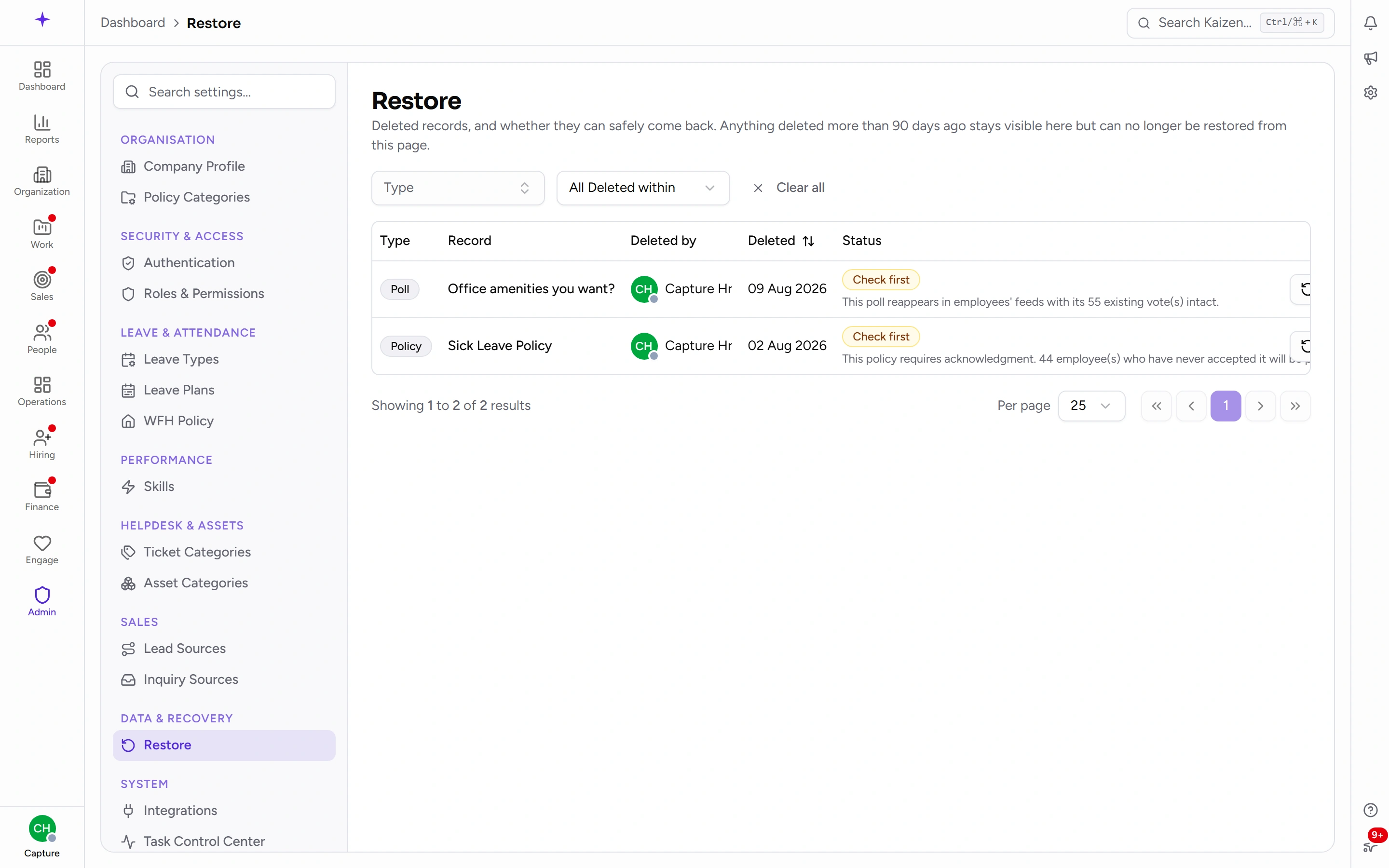Viewport: 1389px width, 868px height.
Task: Restore the Sick Leave Policy record
Action: click(x=1301, y=346)
